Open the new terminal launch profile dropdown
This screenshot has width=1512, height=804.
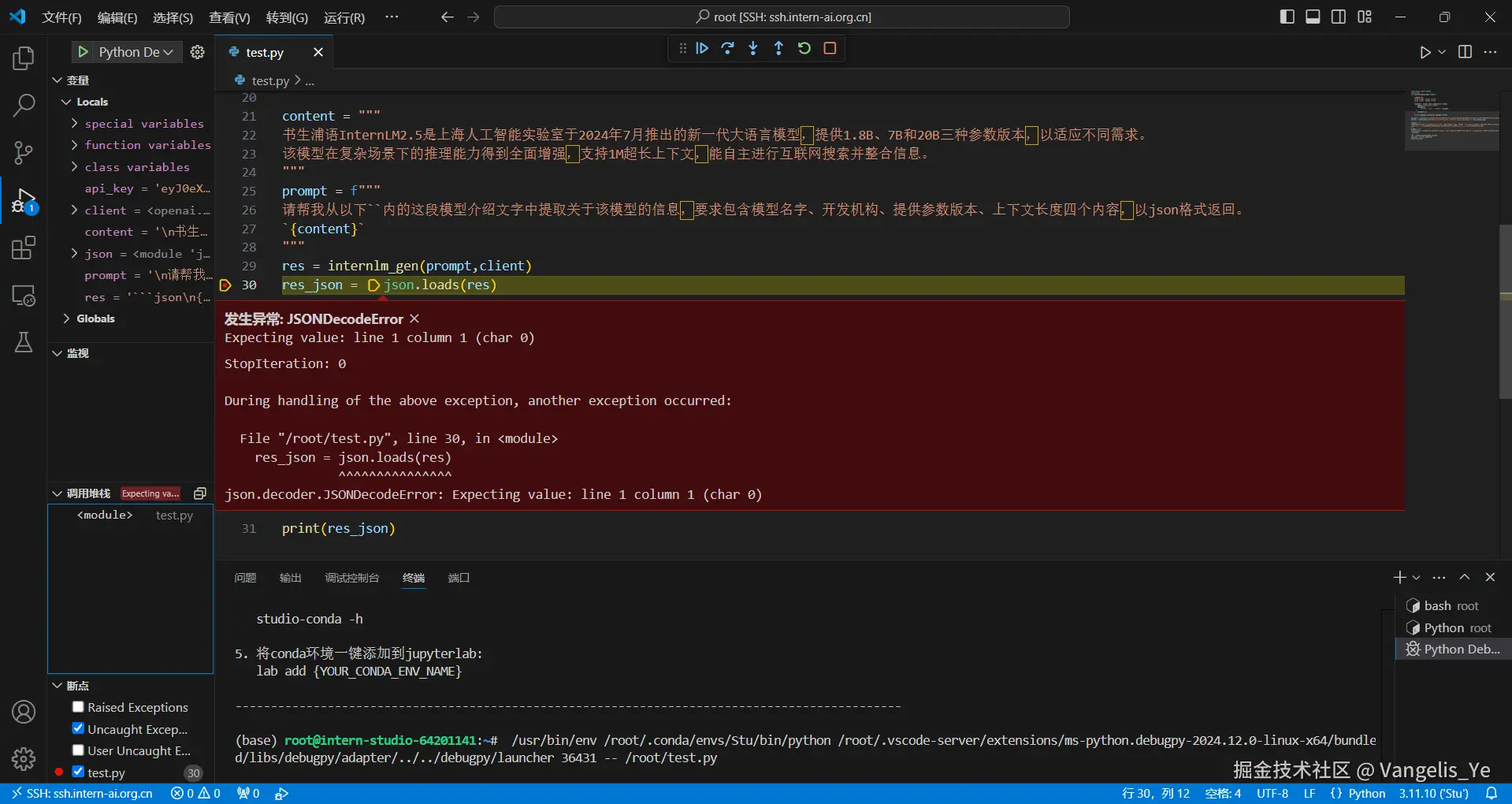point(1417,578)
